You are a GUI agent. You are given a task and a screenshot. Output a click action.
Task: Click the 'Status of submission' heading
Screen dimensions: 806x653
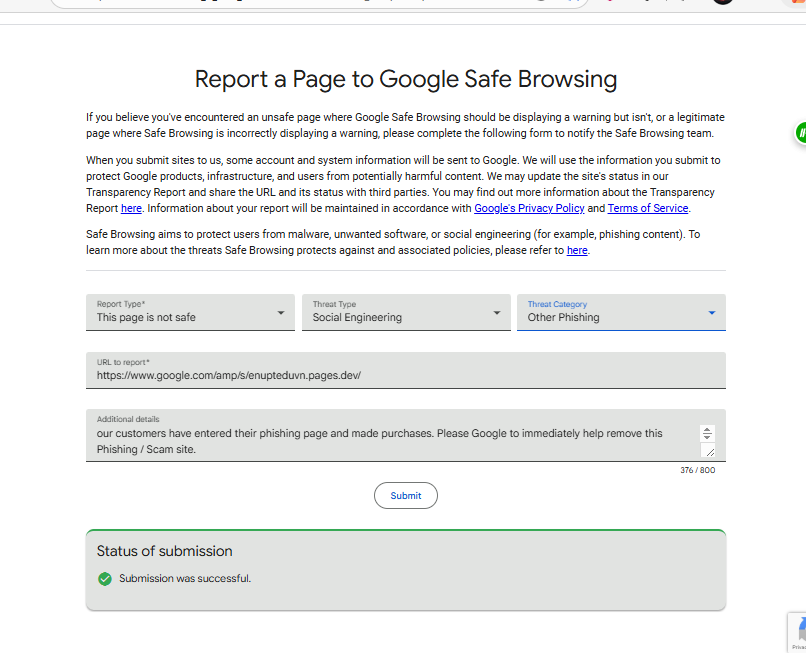(164, 551)
